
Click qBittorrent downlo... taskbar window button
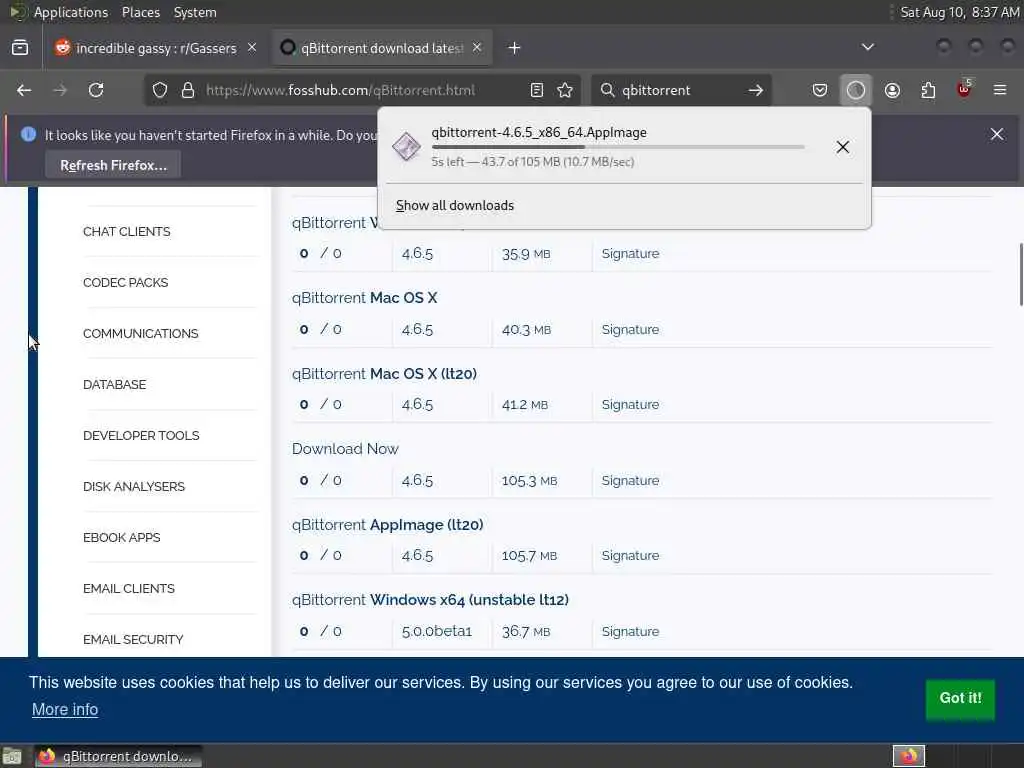point(118,756)
